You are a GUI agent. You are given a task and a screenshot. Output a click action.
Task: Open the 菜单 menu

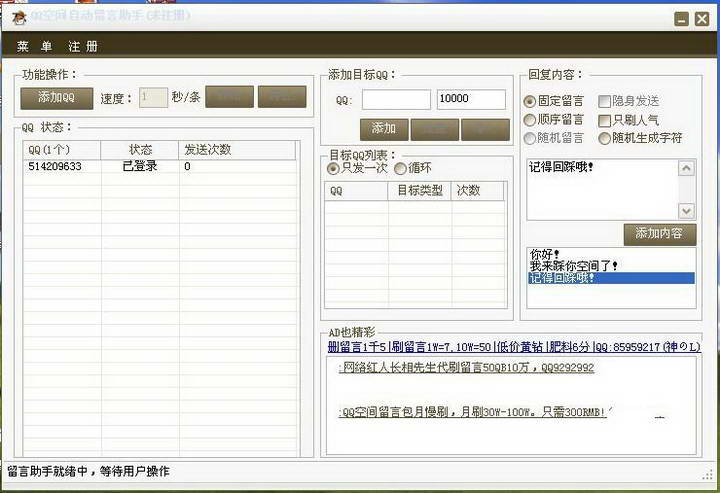coord(35,46)
